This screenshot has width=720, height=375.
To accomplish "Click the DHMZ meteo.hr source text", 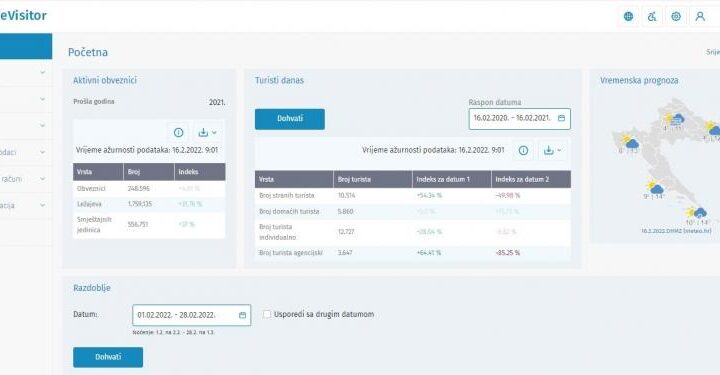I will click(x=676, y=231).
